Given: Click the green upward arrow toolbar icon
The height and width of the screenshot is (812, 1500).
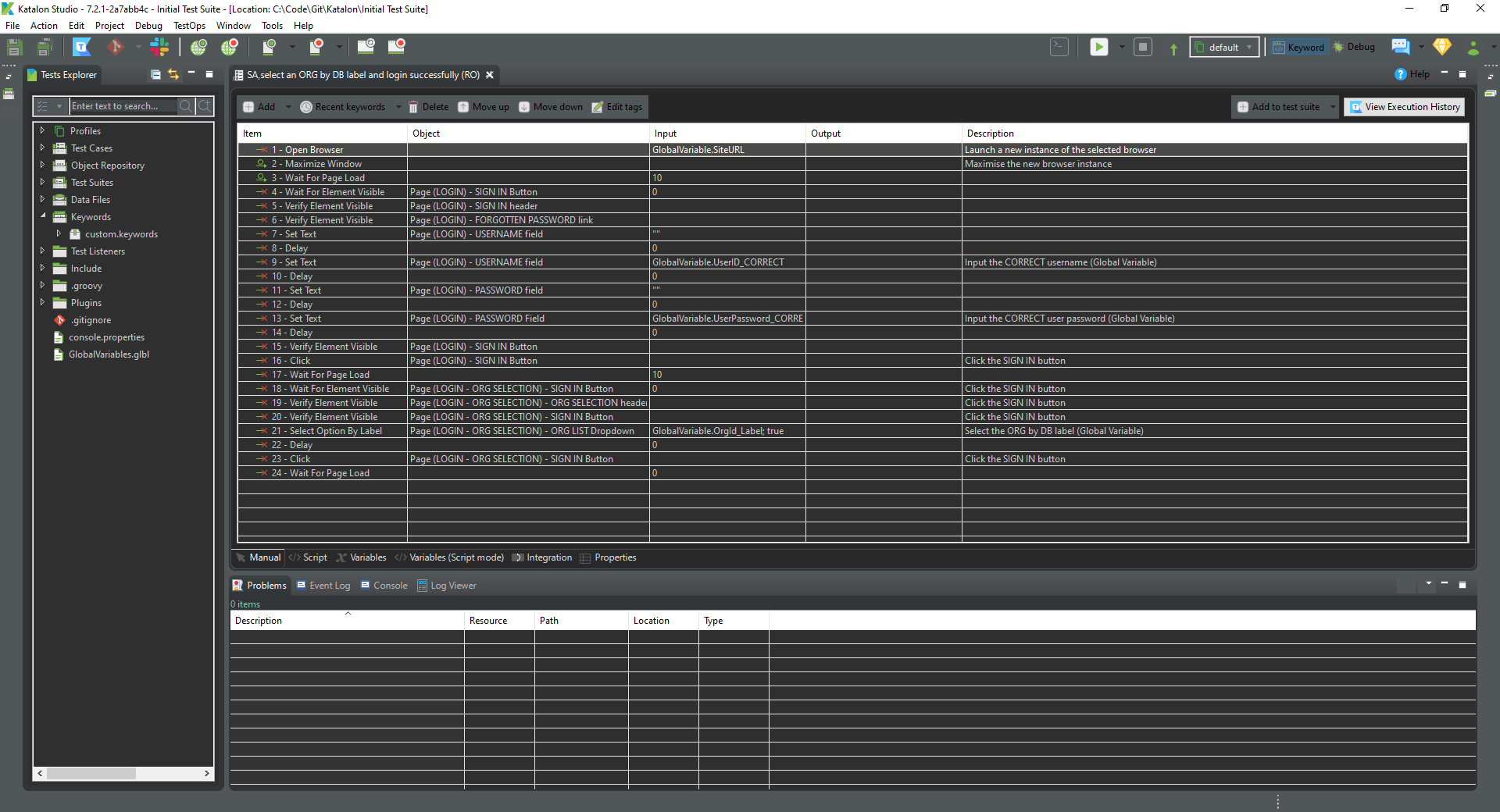Looking at the screenshot, I should click(x=1173, y=48).
